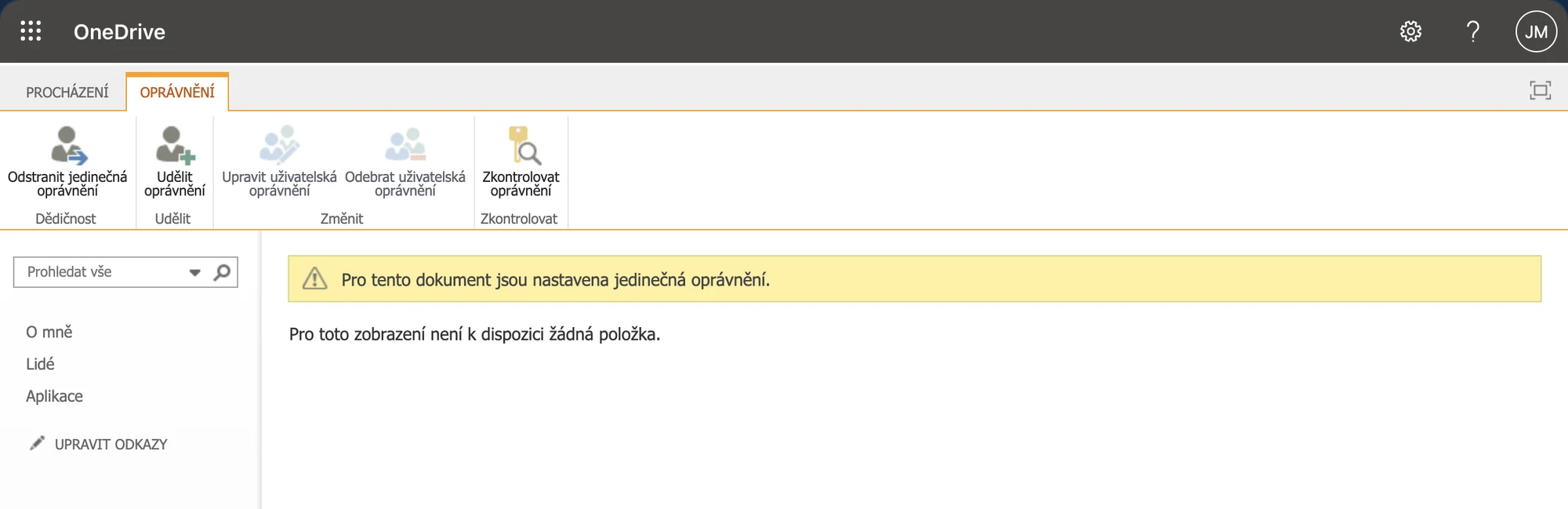Click the Zkontrolovat group label
The image size is (1568, 509).
click(x=519, y=219)
